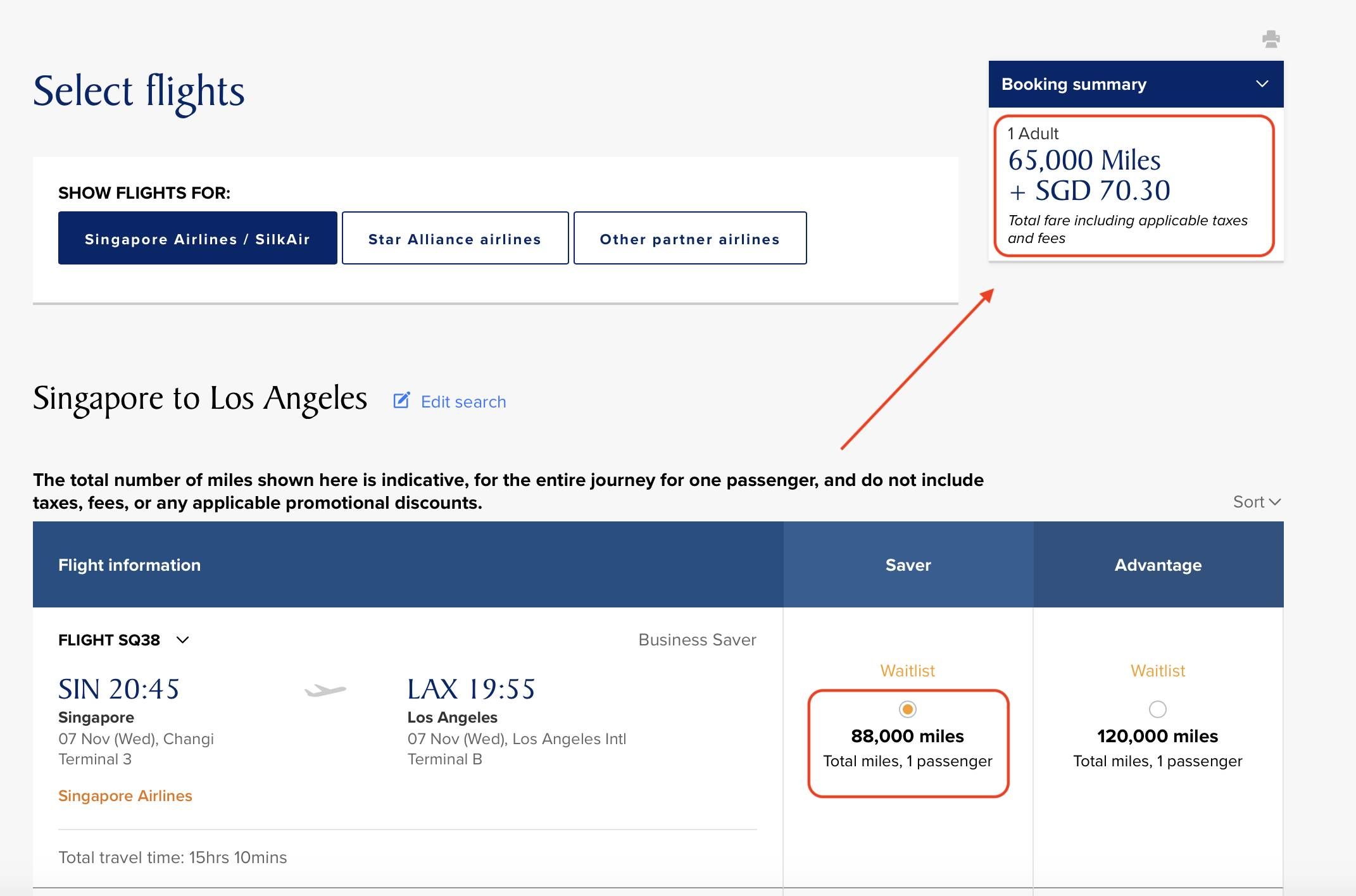Click the + SGD 70.30 amount

point(1089,190)
